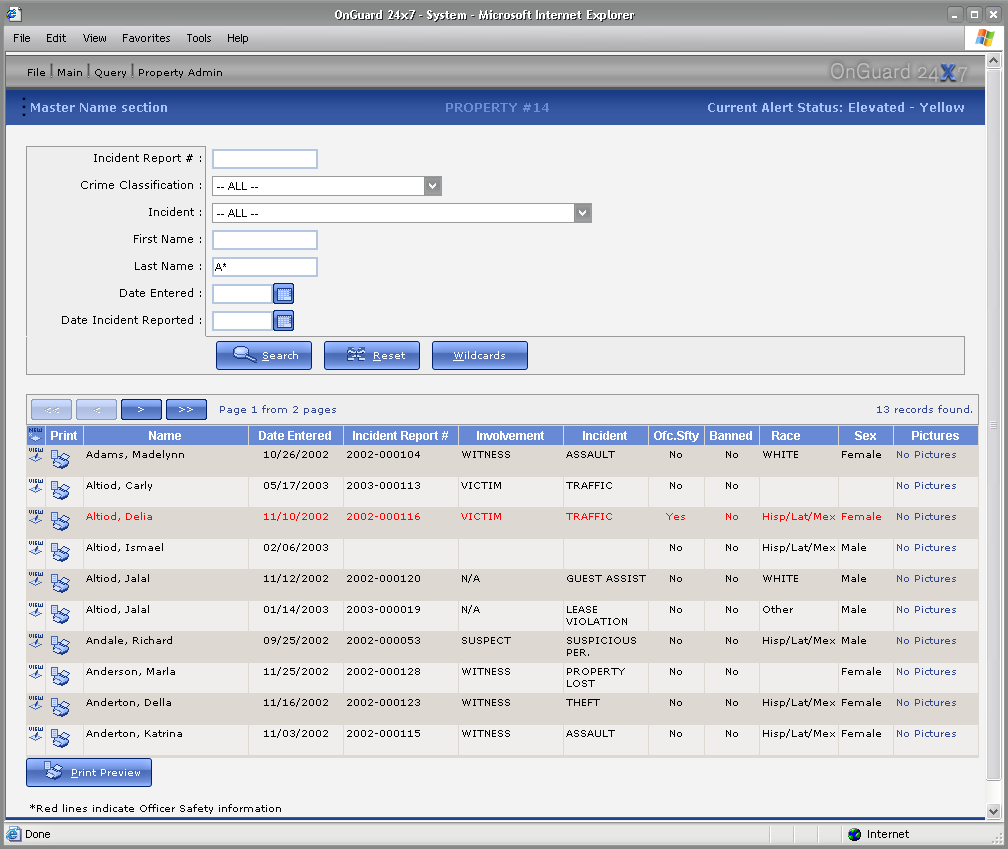Sort by the Name column header
Screen dimensions: 1008x849
[x=165, y=436]
